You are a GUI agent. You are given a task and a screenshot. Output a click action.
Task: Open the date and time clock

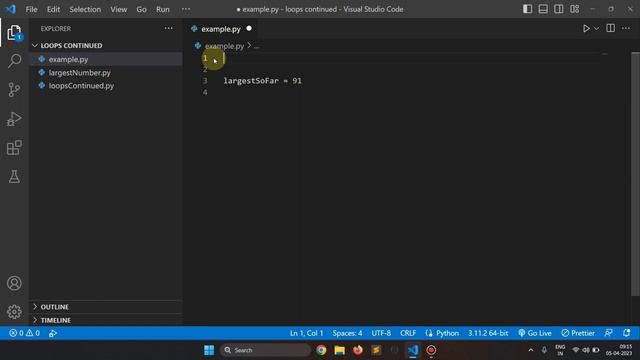tap(620, 350)
